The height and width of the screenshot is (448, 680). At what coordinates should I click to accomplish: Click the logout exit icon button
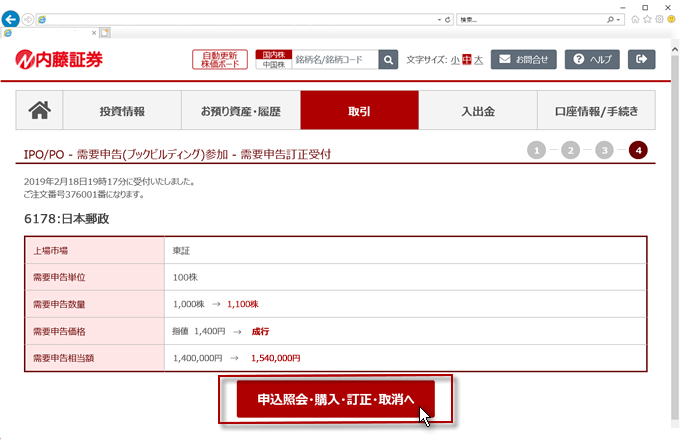click(641, 59)
